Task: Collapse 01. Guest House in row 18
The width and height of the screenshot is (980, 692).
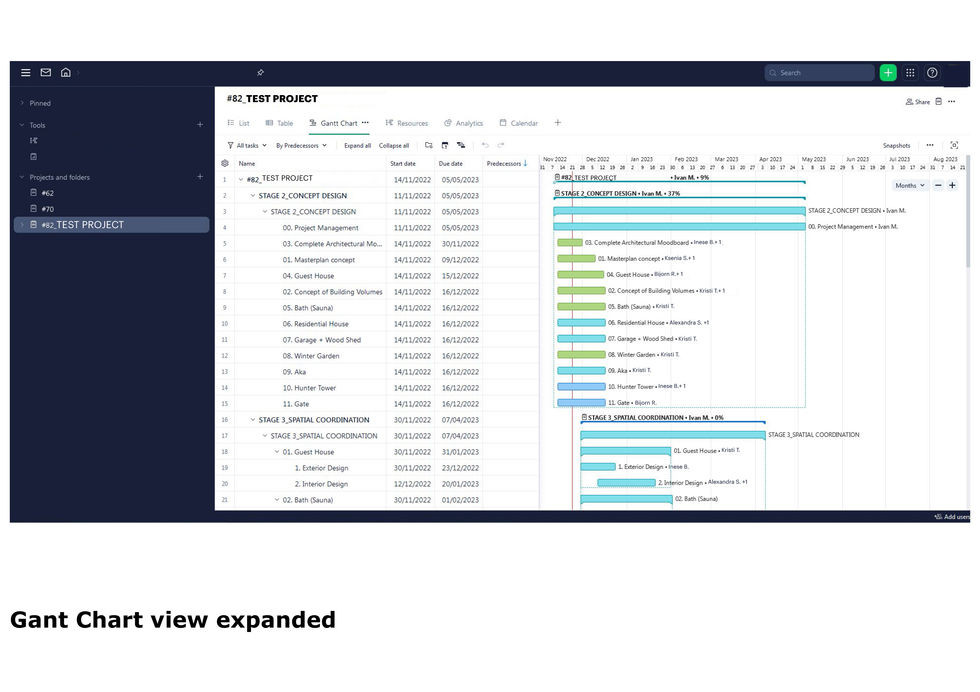Action: (277, 452)
